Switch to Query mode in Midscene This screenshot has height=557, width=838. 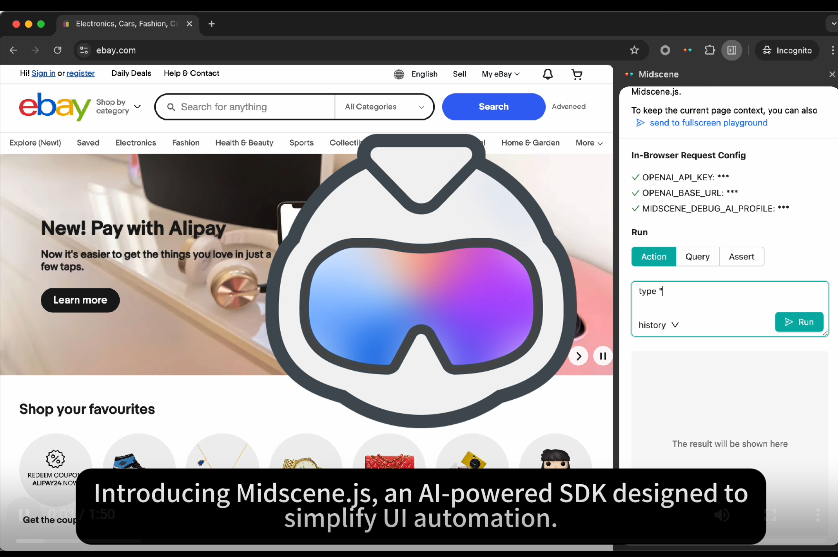pos(697,257)
